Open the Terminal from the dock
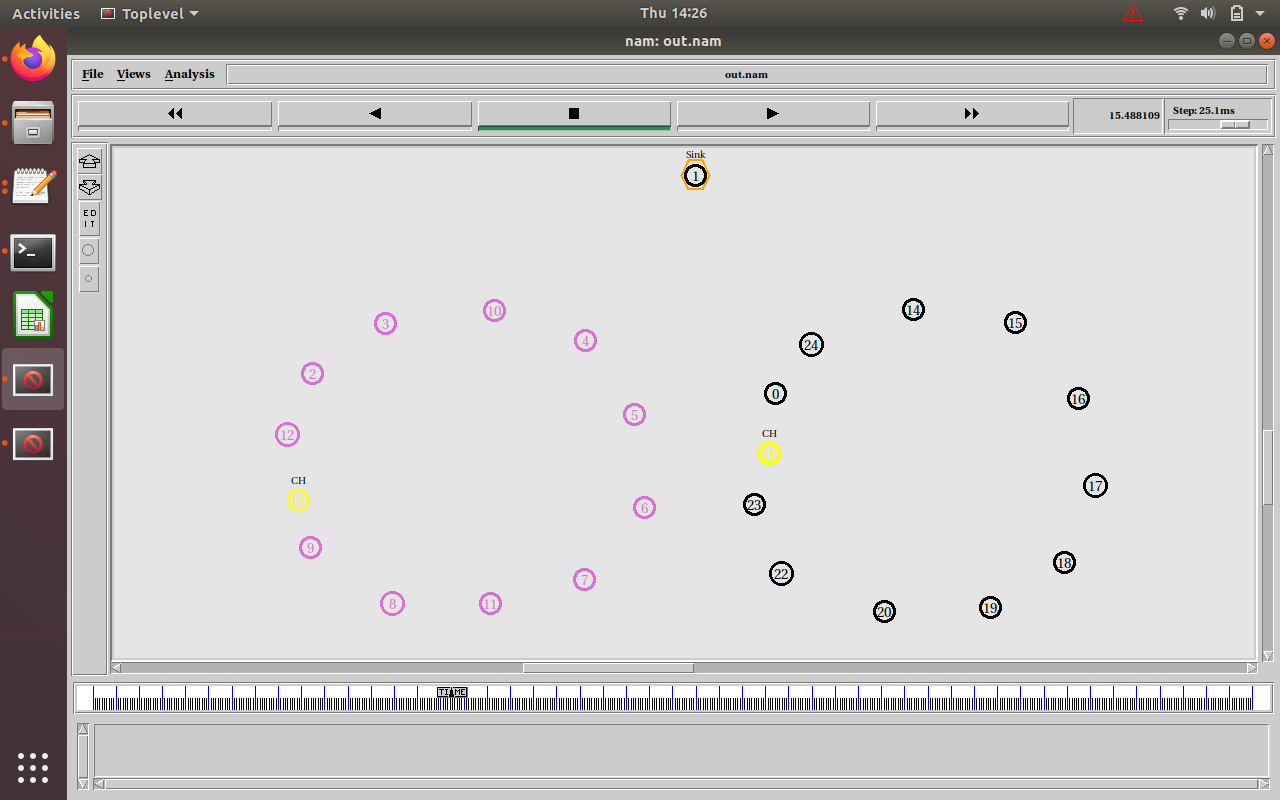Image resolution: width=1280 pixels, height=800 pixels. point(33,253)
